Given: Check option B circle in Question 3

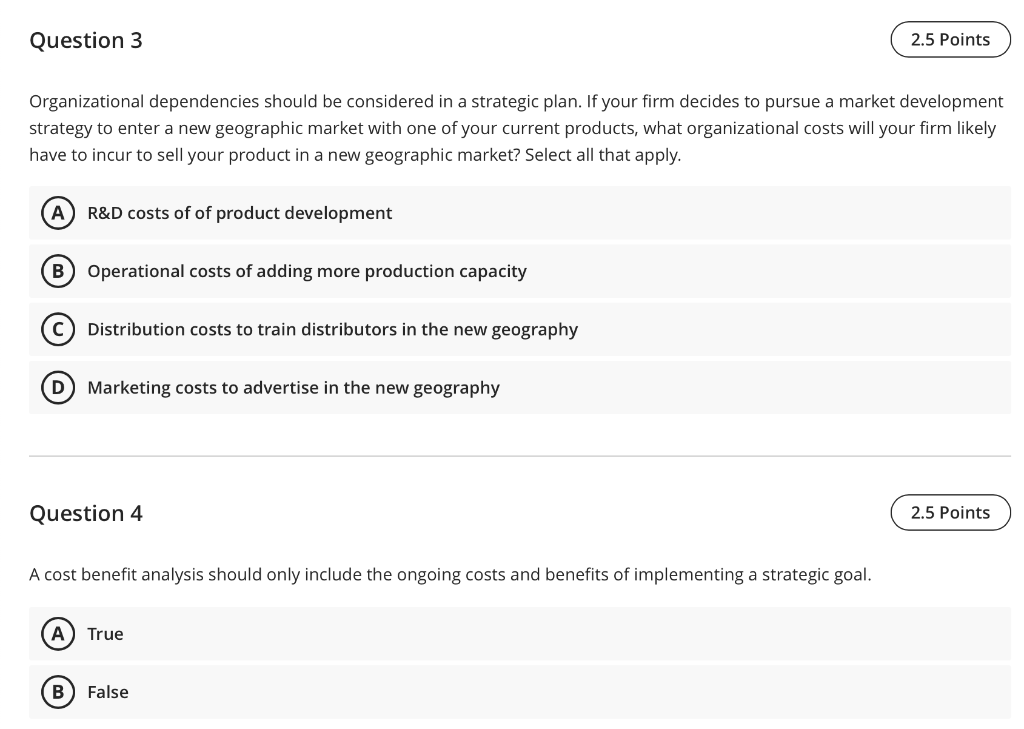Looking at the screenshot, I should click(57, 271).
